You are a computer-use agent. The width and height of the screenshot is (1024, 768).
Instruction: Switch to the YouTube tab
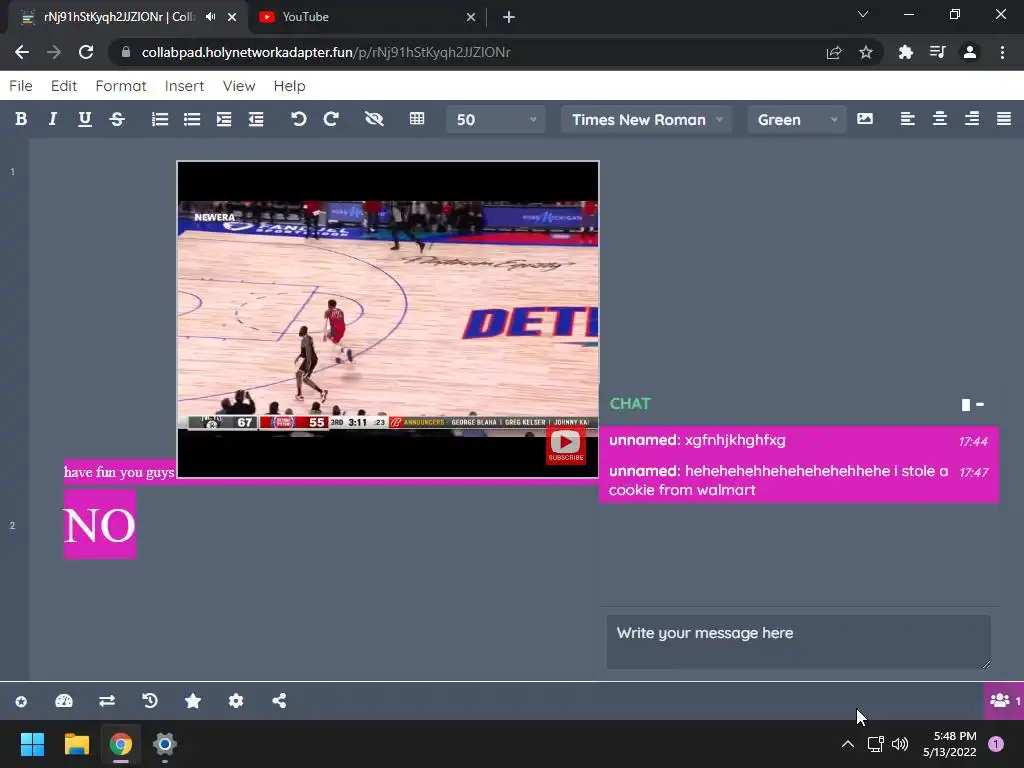pyautogui.click(x=366, y=17)
